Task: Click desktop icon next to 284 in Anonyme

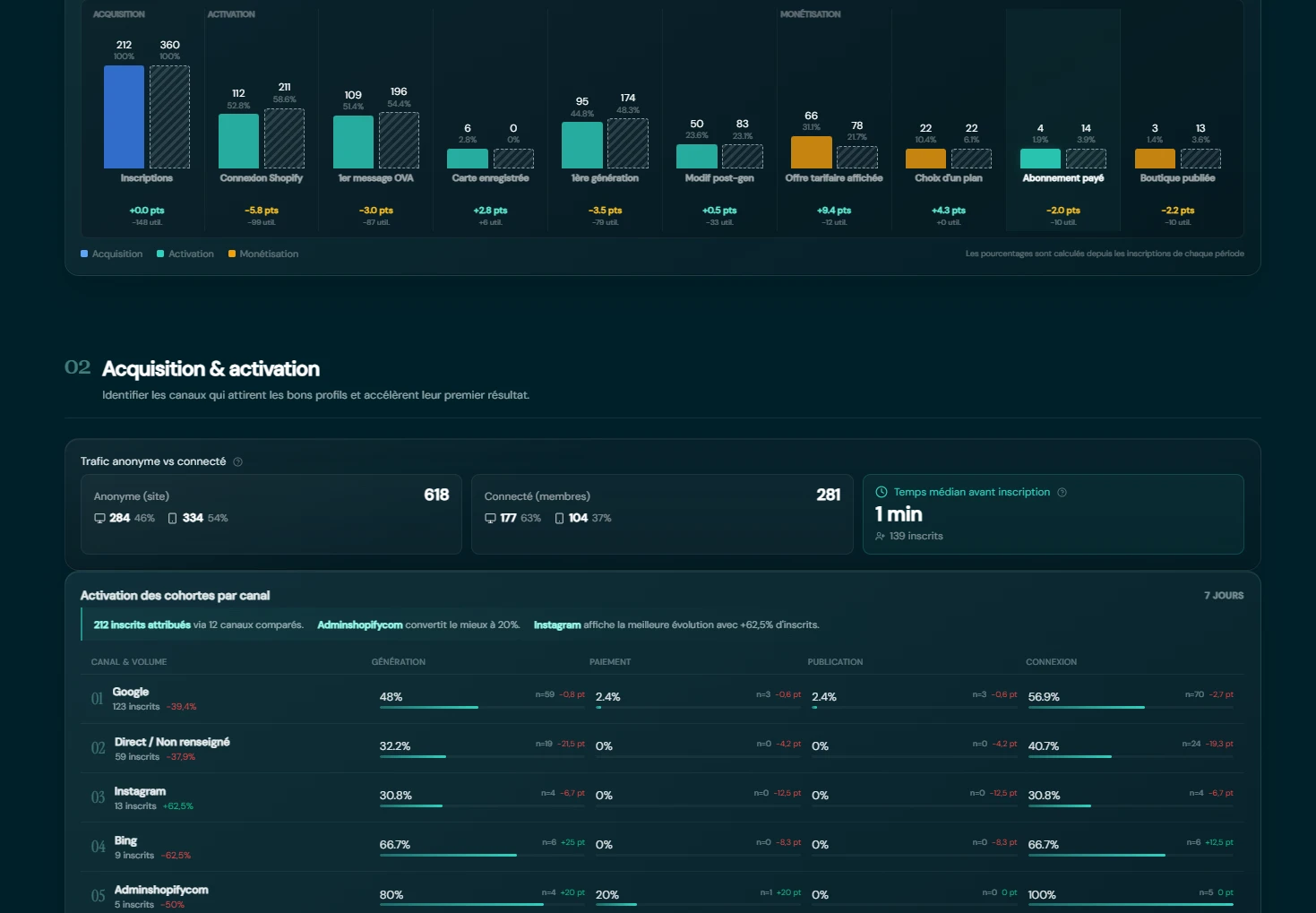Action: tap(99, 519)
